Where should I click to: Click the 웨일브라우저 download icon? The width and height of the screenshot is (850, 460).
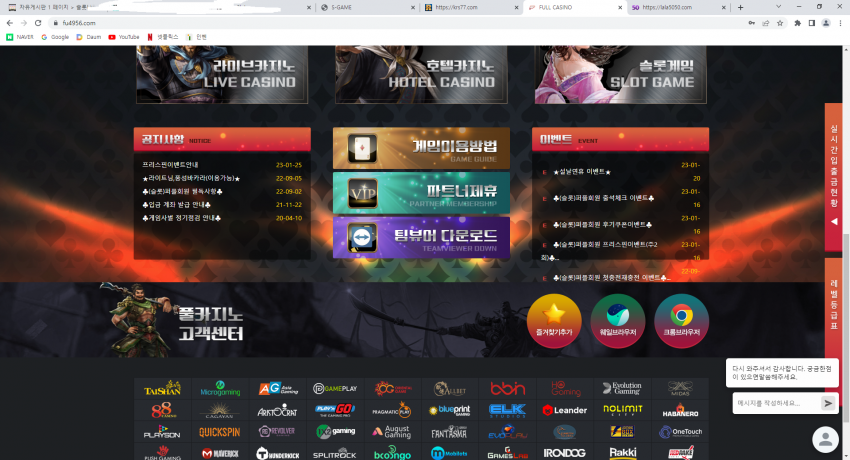click(x=617, y=321)
